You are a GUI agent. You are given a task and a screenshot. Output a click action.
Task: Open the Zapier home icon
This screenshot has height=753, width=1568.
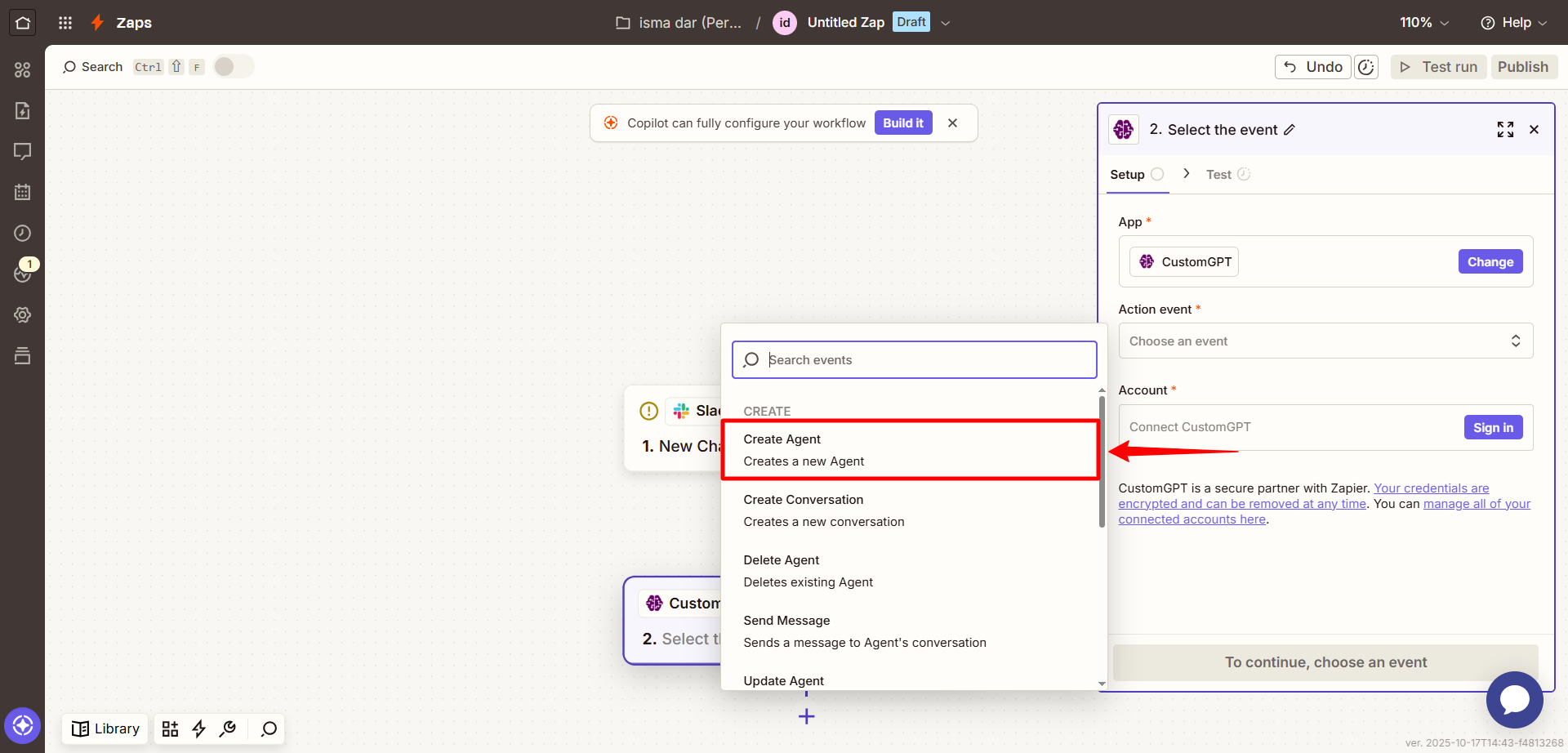click(x=22, y=22)
